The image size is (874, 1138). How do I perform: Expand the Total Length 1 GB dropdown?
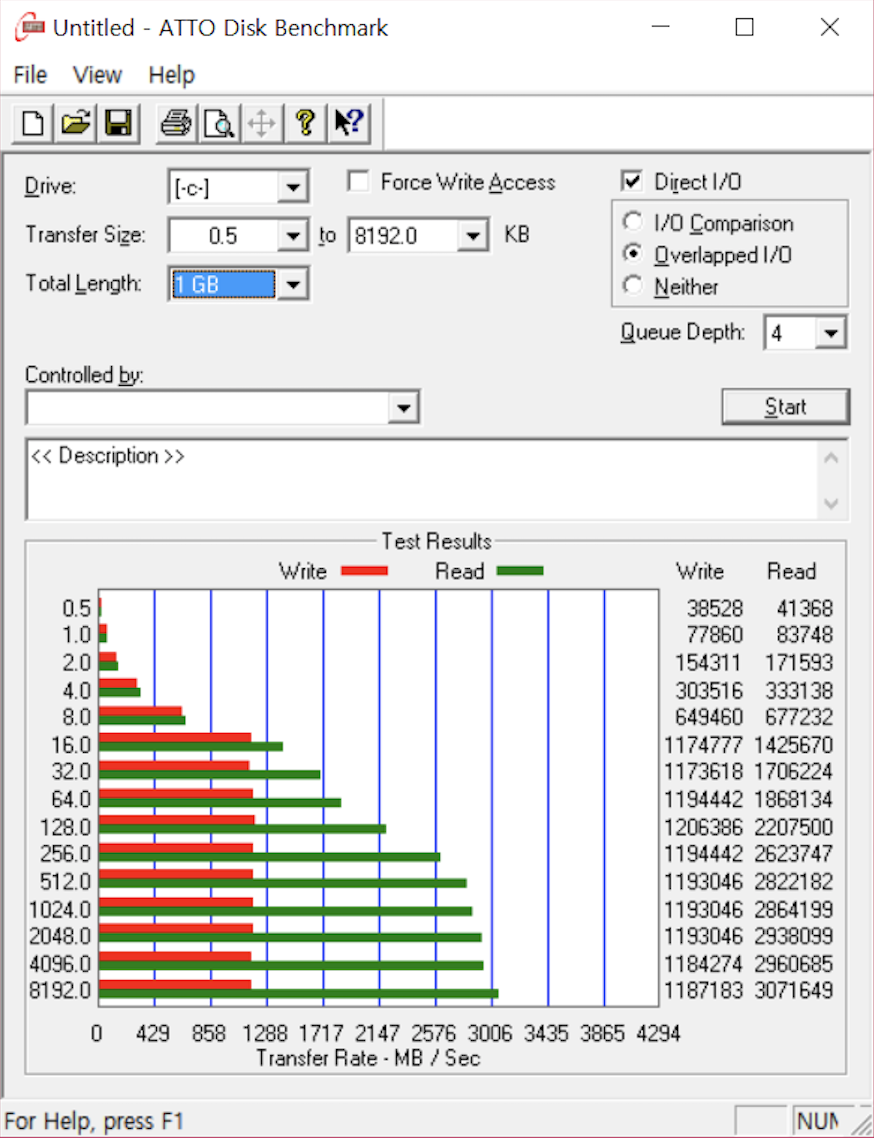tap(293, 284)
